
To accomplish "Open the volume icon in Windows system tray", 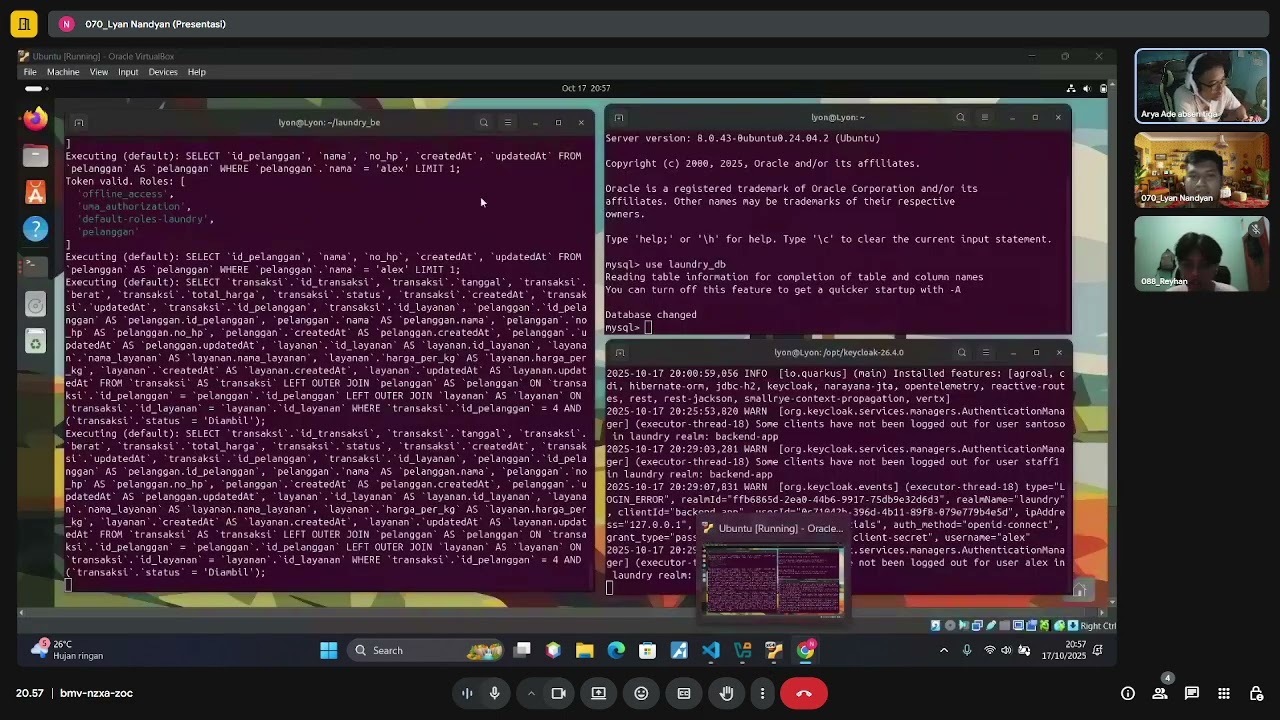I will [1007, 651].
